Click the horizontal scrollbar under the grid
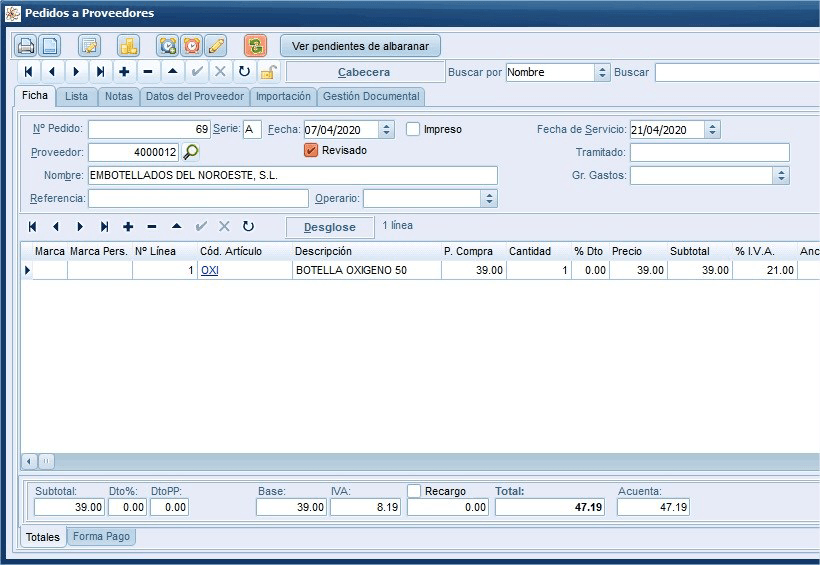Image resolution: width=820 pixels, height=565 pixels. [x=420, y=461]
